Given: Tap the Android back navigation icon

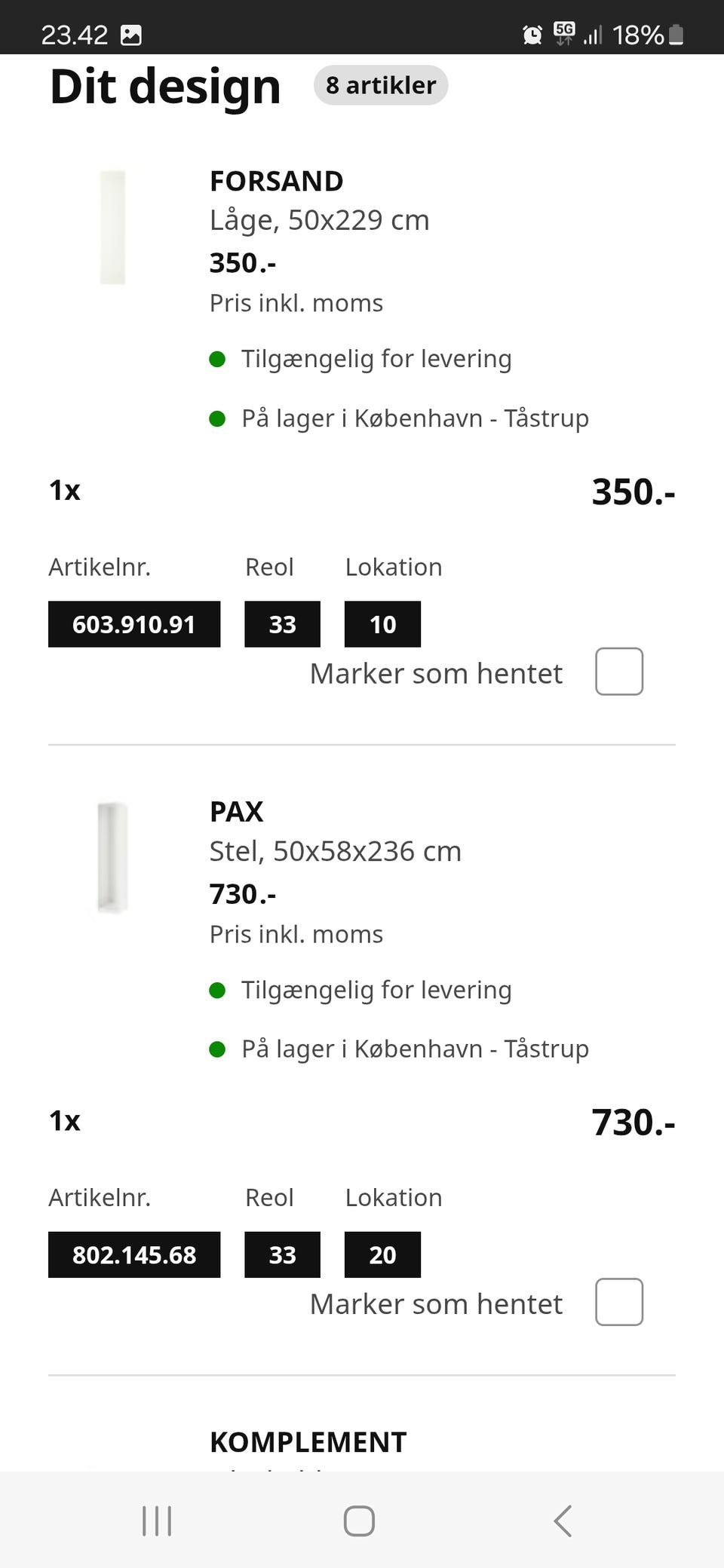Looking at the screenshot, I should pyautogui.click(x=563, y=1521).
